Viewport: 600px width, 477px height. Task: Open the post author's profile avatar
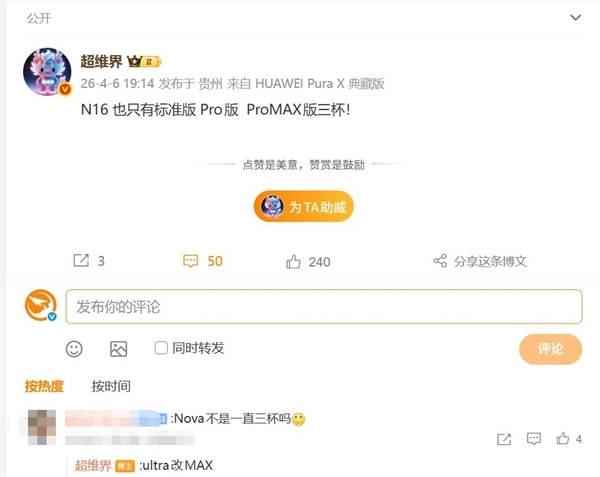point(47,72)
